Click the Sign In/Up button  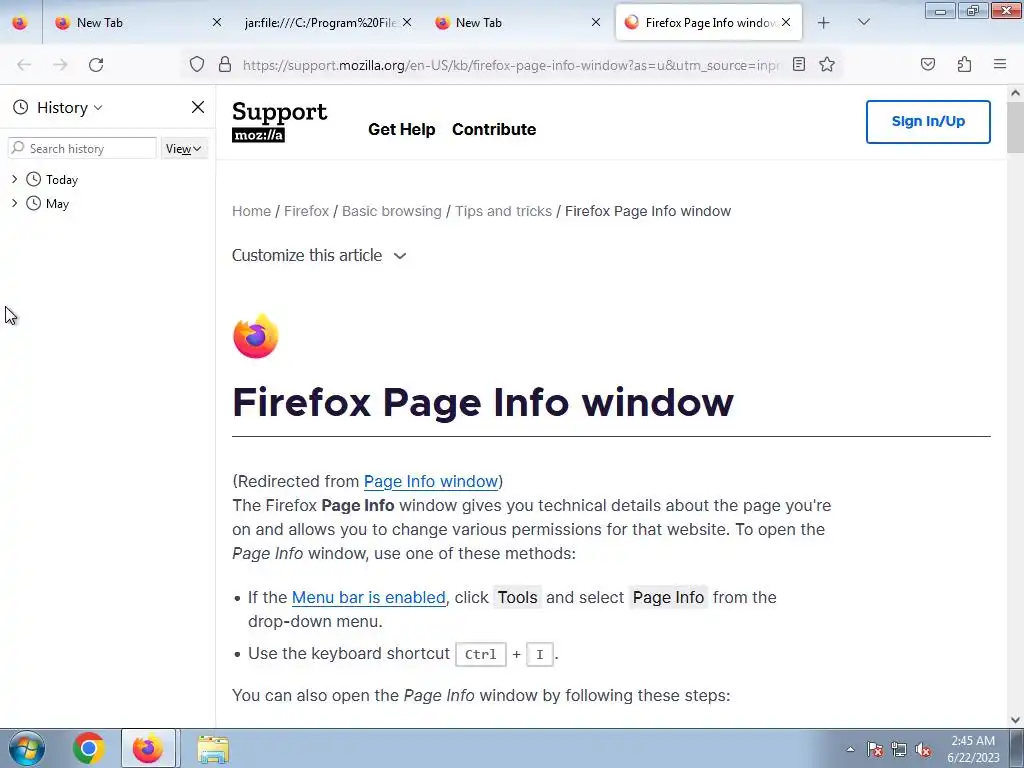click(928, 121)
